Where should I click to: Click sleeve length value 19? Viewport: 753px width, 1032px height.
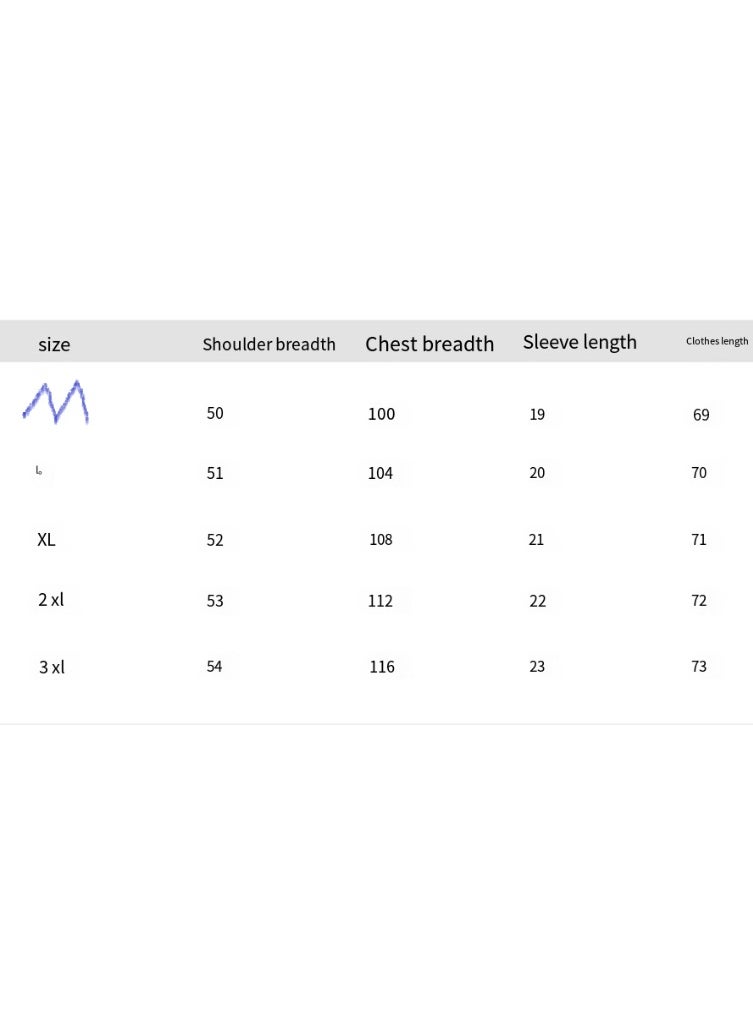pos(537,415)
